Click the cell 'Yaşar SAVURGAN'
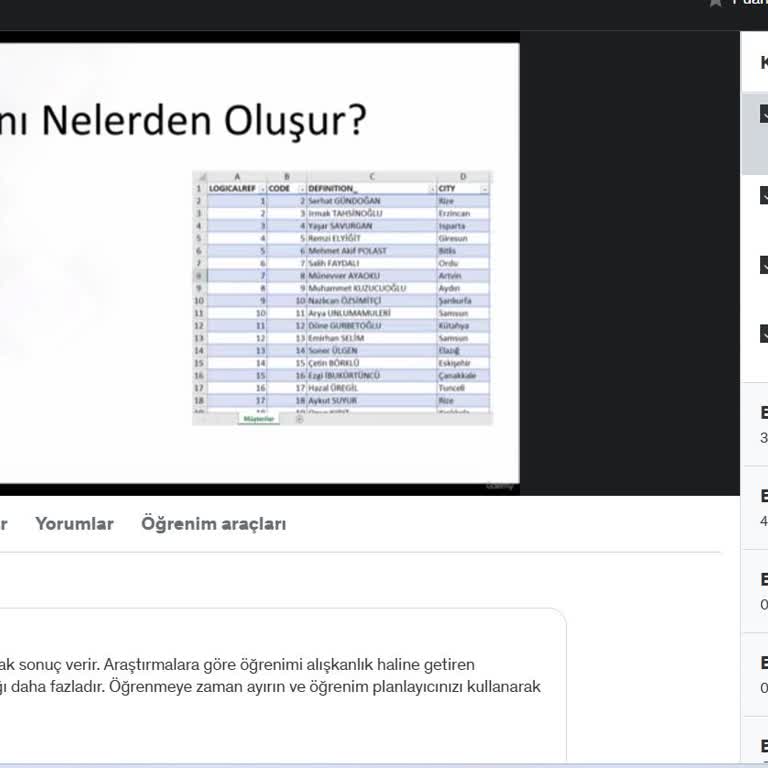 pos(372,226)
